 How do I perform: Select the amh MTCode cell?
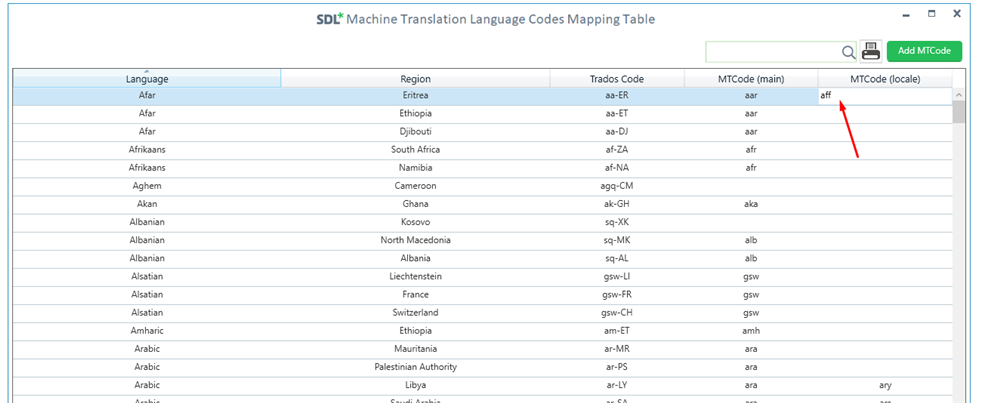tap(751, 331)
